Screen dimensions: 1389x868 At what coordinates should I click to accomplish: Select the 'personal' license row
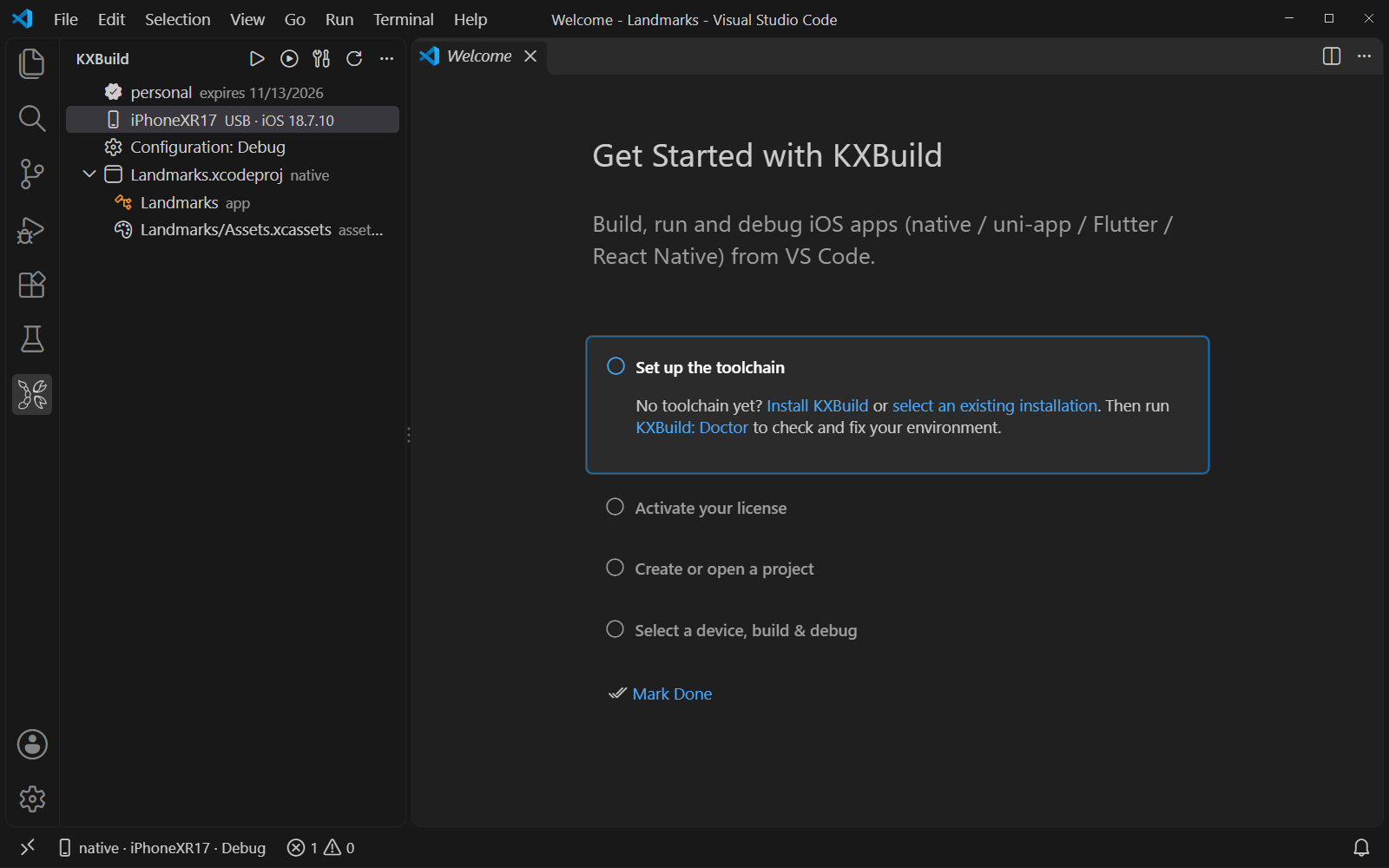[233, 92]
